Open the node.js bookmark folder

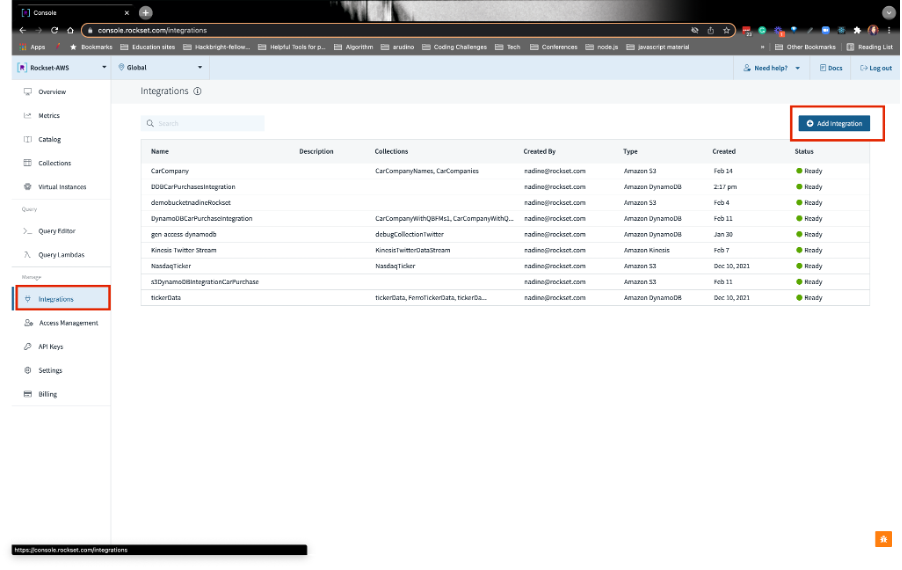click(602, 47)
